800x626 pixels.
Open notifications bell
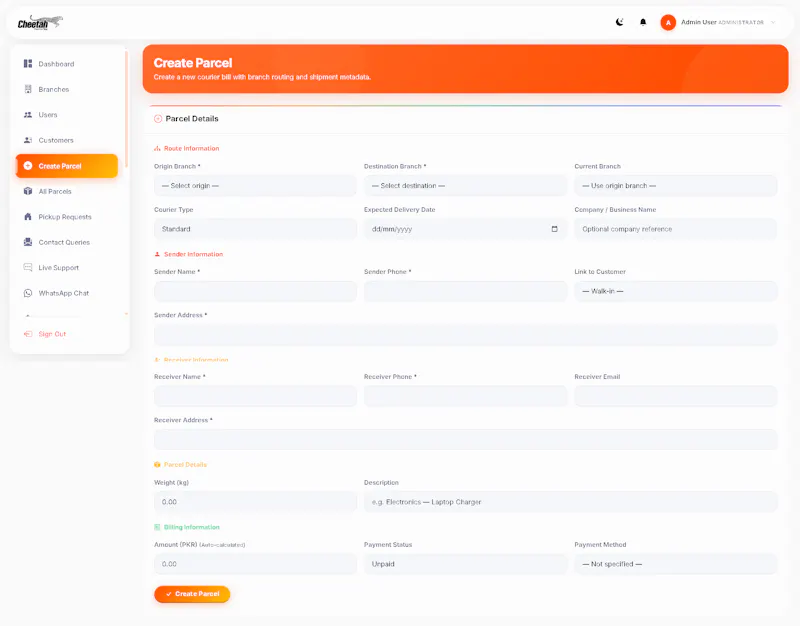(x=643, y=22)
